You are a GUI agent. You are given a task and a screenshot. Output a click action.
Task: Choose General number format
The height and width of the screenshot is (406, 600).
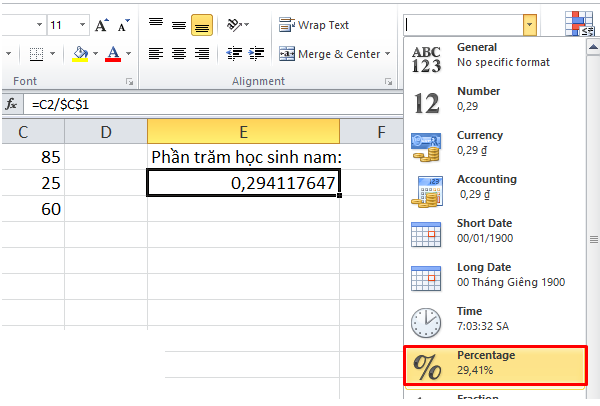(x=494, y=58)
